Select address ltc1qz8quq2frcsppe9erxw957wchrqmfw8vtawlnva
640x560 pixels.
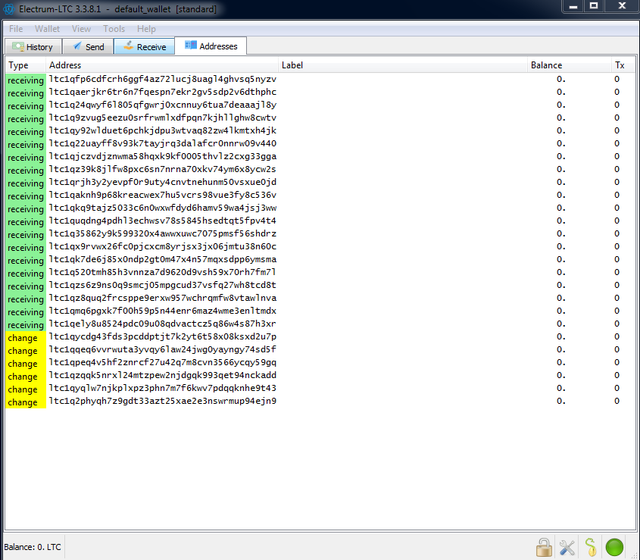(162, 298)
